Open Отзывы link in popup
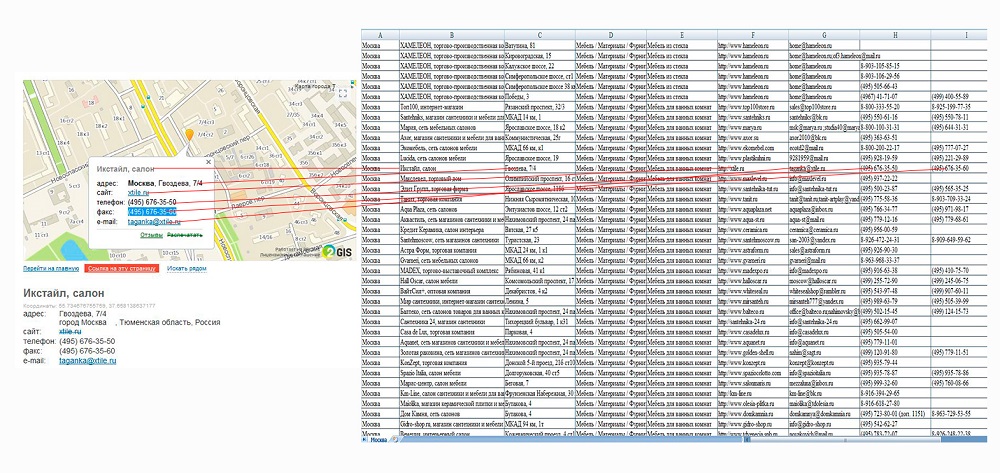The image size is (1000, 473). click(x=151, y=234)
